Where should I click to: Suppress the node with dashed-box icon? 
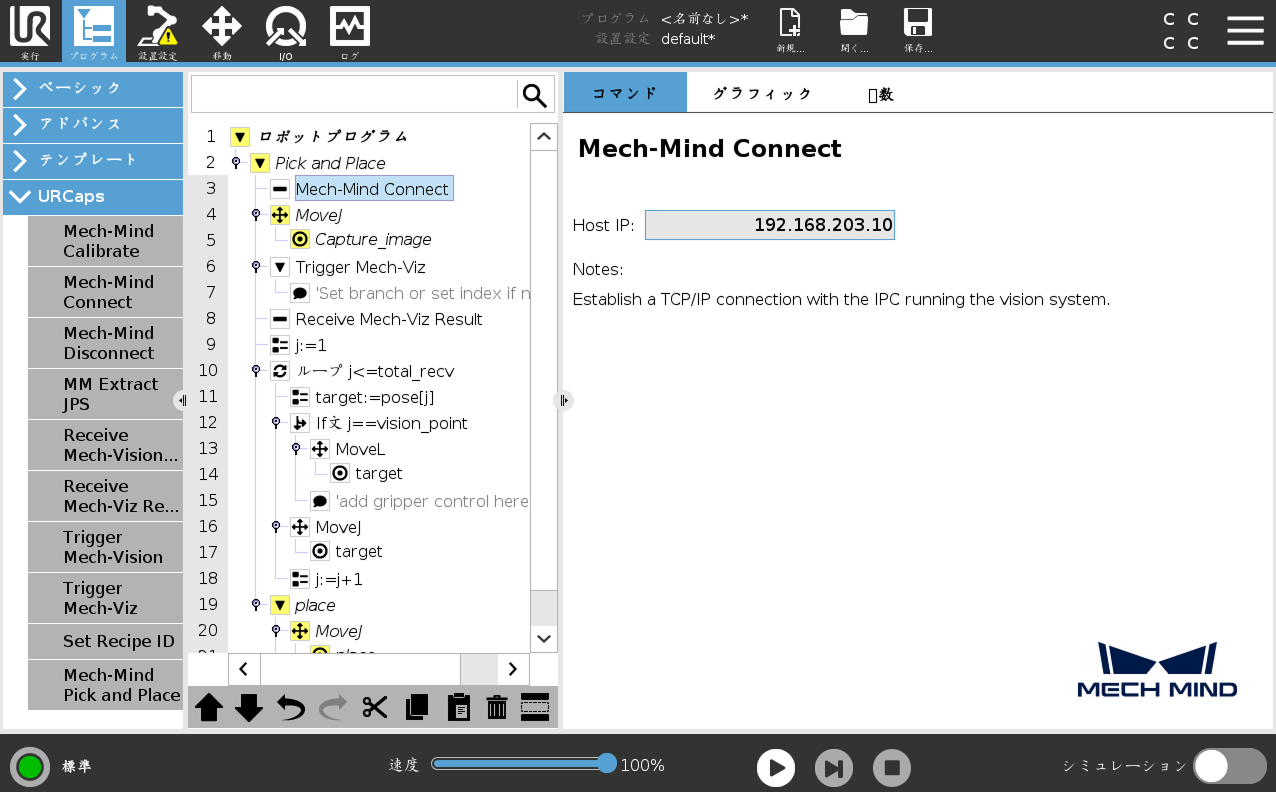click(x=535, y=708)
